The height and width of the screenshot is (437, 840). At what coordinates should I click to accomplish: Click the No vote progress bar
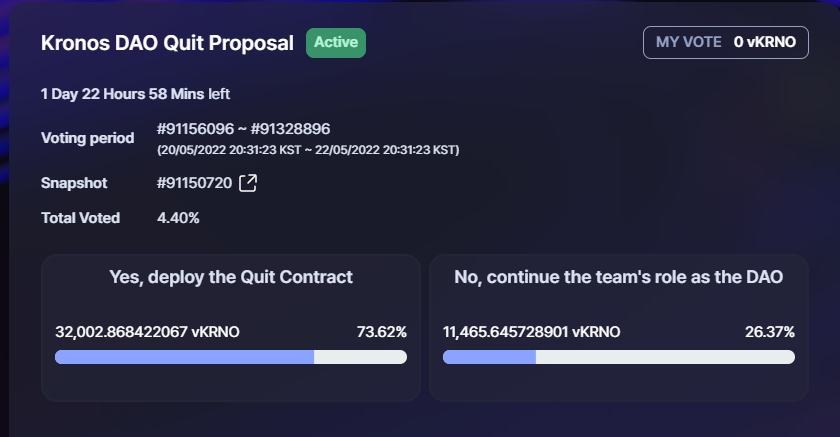618,357
